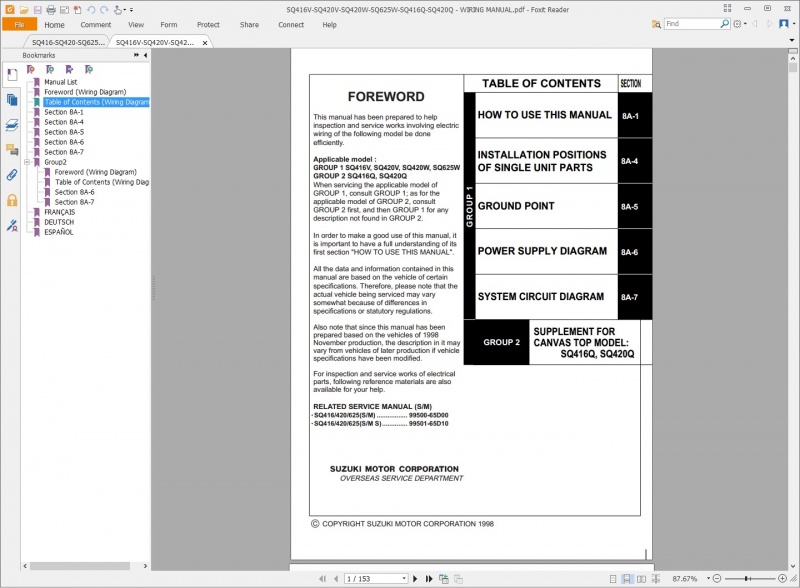Go to the previous page arrow
The image size is (800, 588).
click(336, 579)
